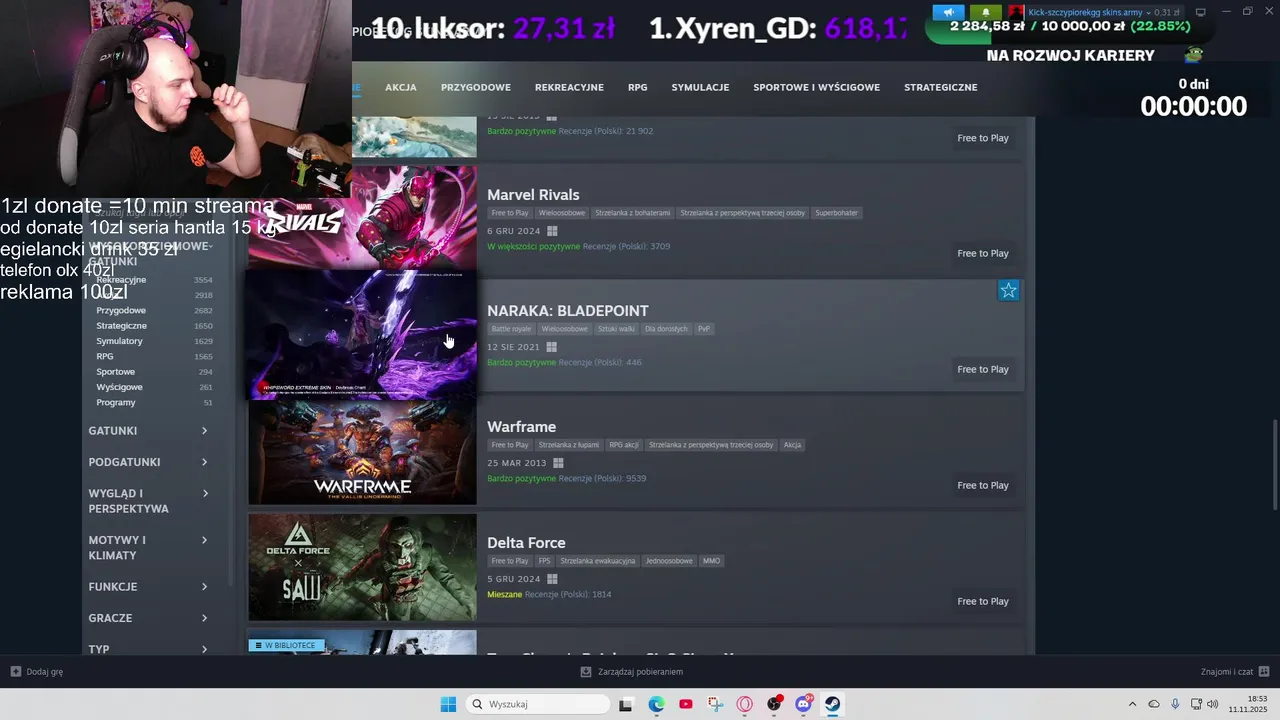Image resolution: width=1280 pixels, height=720 pixels.
Task: Open Opera GX browser from taskbar
Action: point(744,704)
